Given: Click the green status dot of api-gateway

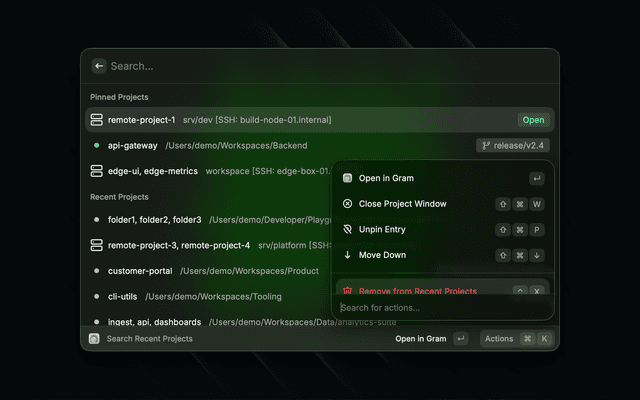Looking at the screenshot, I should [x=96, y=145].
